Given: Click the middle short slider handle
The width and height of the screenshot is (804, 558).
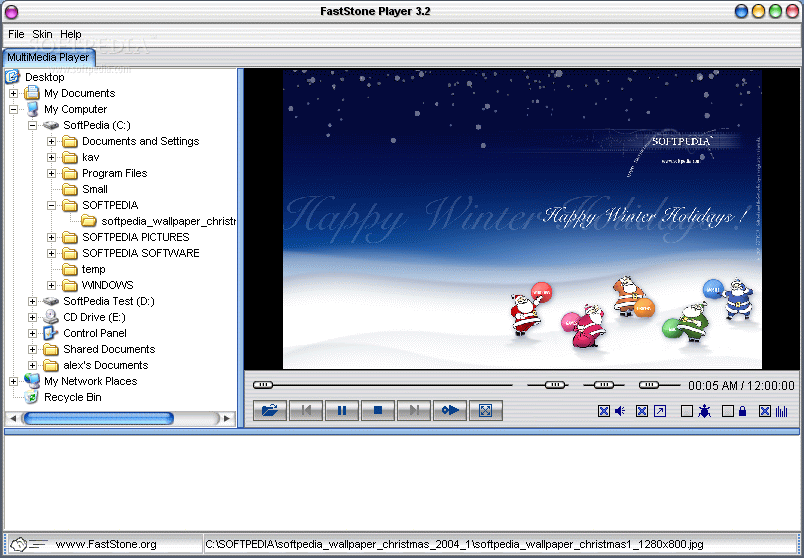Looking at the screenshot, I should coord(604,385).
